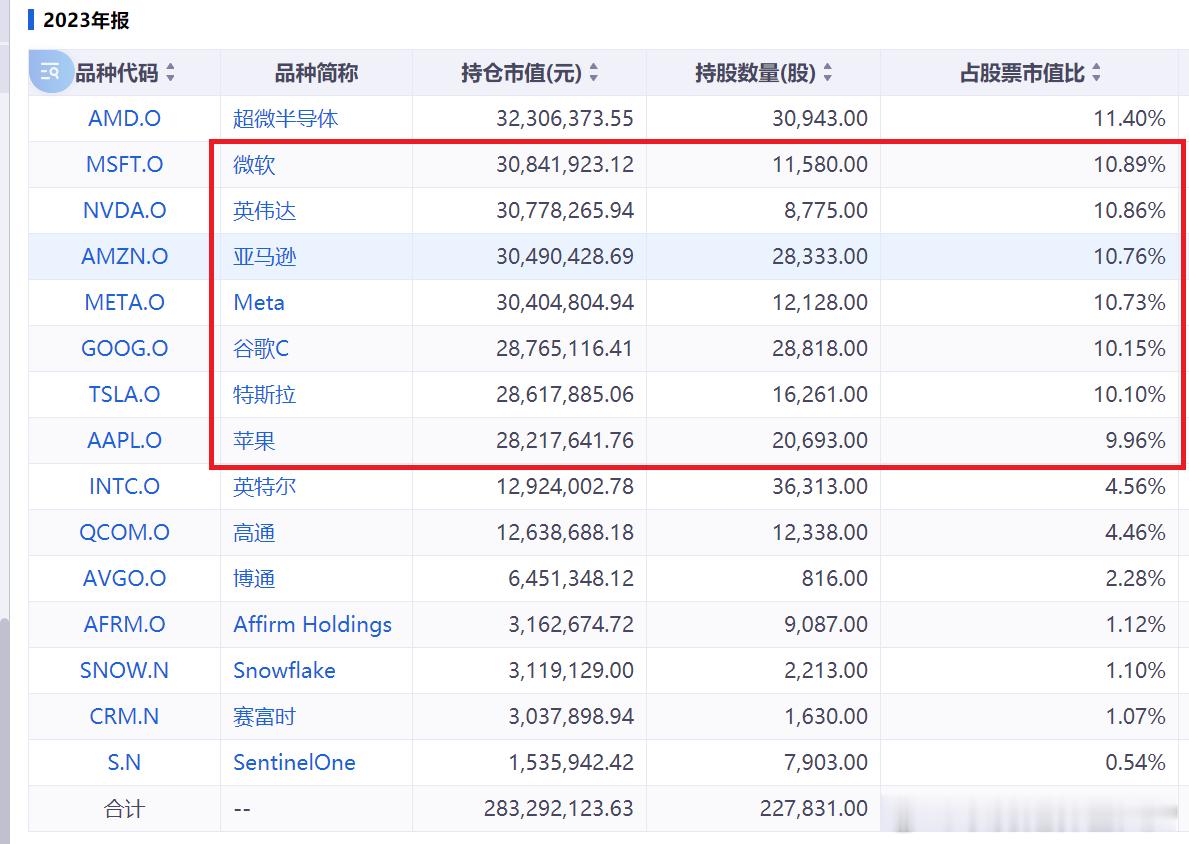
Task: Open the META.O stock code link
Action: click(124, 303)
